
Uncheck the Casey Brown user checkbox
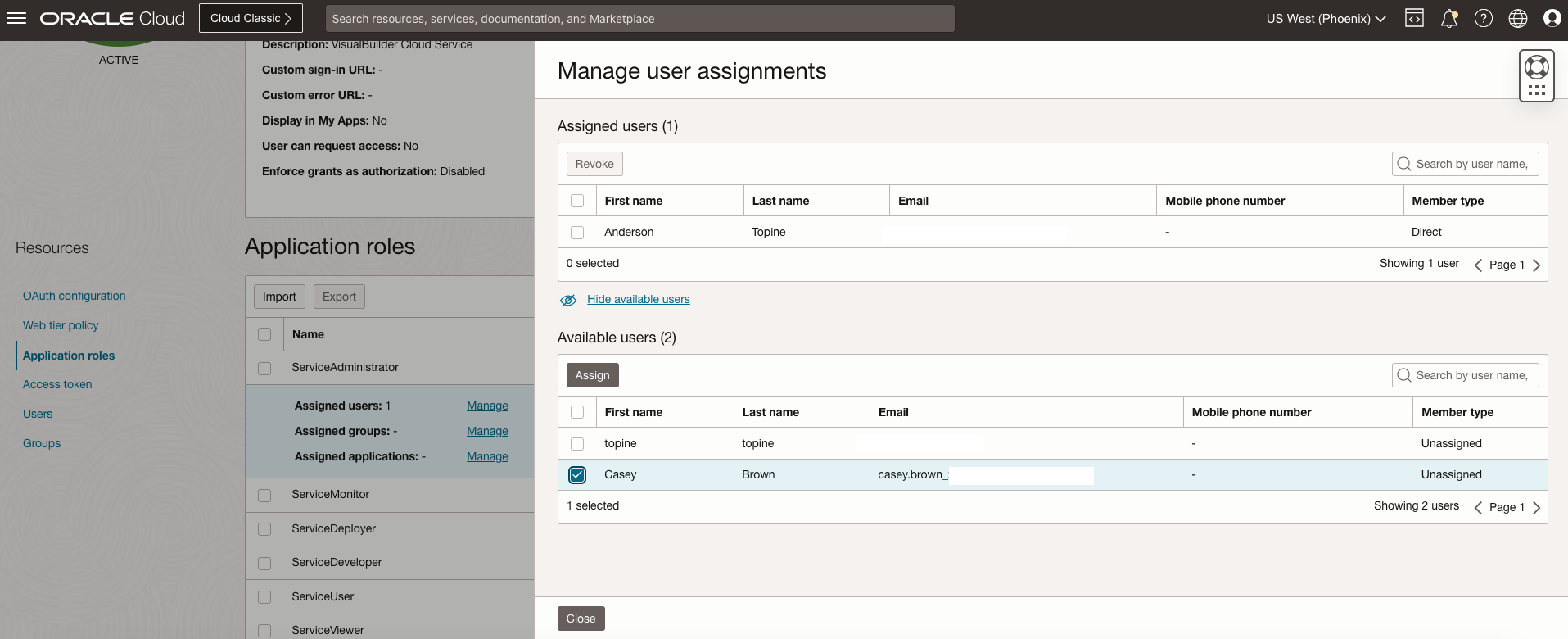point(577,474)
